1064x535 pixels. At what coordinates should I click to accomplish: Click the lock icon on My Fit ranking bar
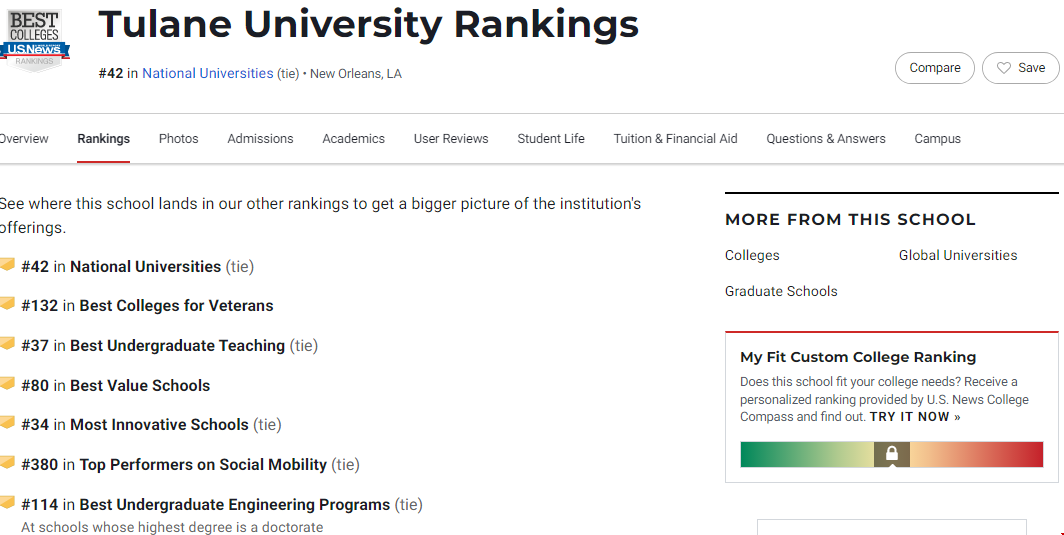(x=892, y=454)
